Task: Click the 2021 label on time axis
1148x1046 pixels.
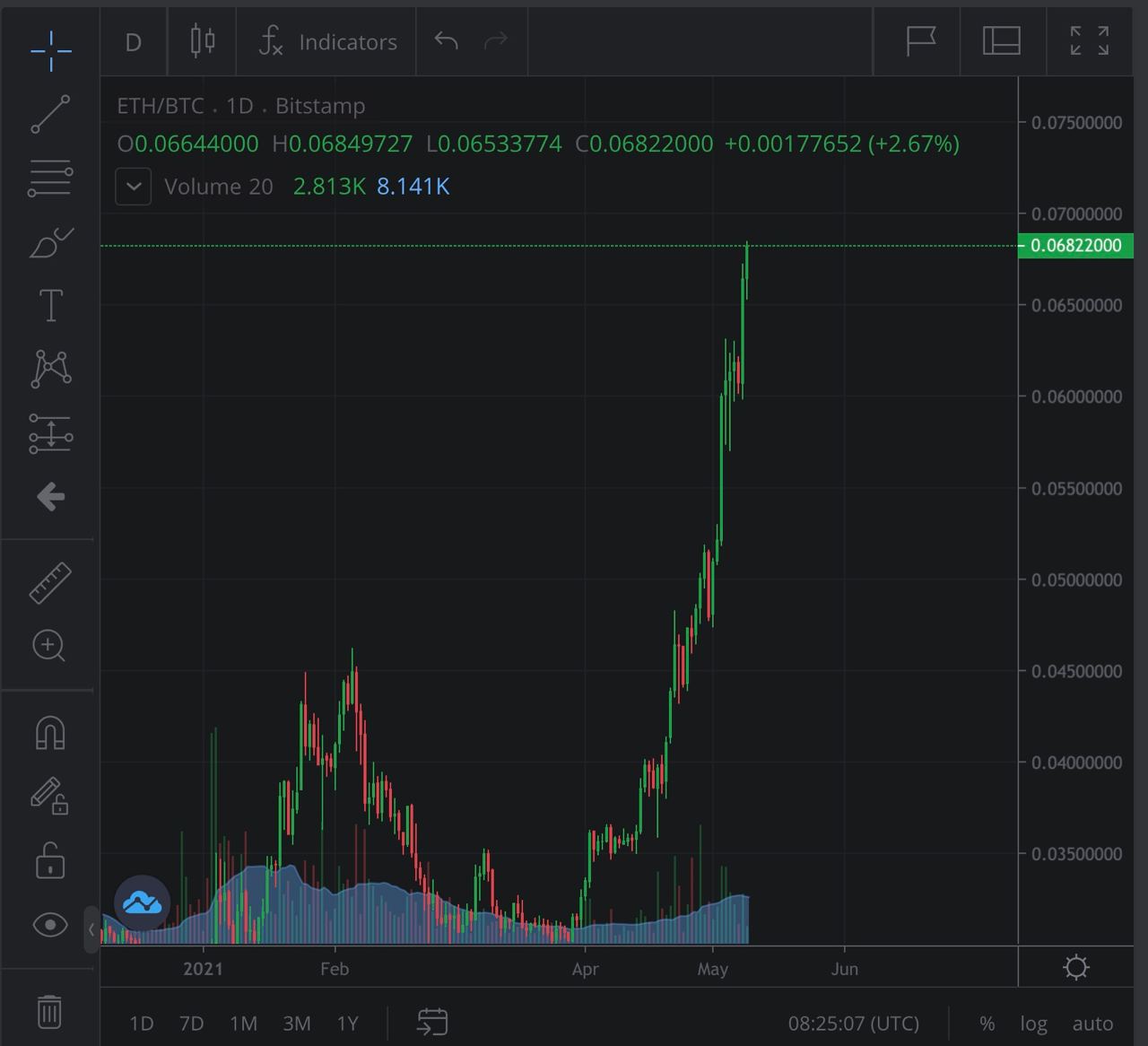Action: 203,969
